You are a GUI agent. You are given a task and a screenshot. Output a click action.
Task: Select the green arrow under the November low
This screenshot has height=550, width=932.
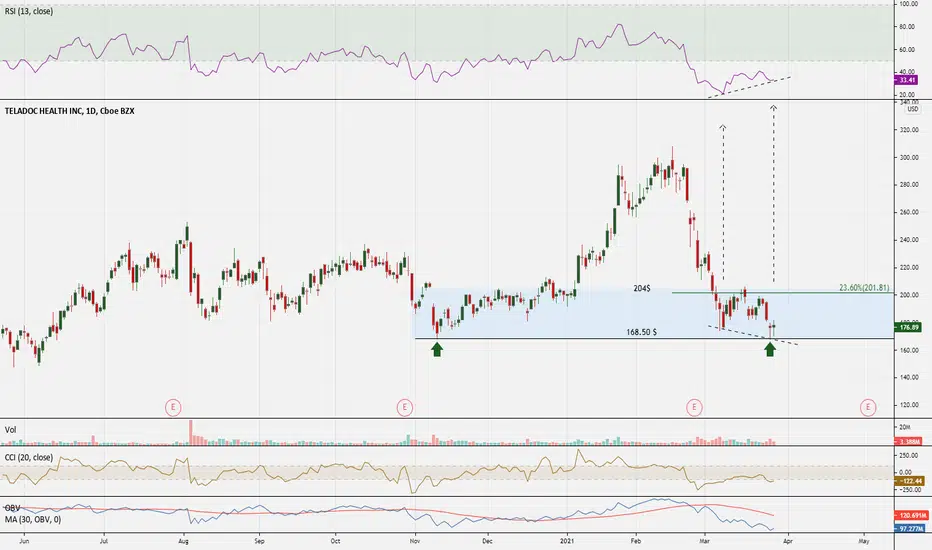pyautogui.click(x=437, y=349)
